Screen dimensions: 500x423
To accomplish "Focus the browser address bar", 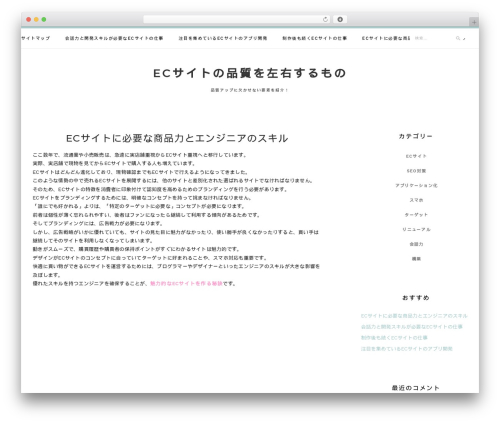I will [x=237, y=20].
